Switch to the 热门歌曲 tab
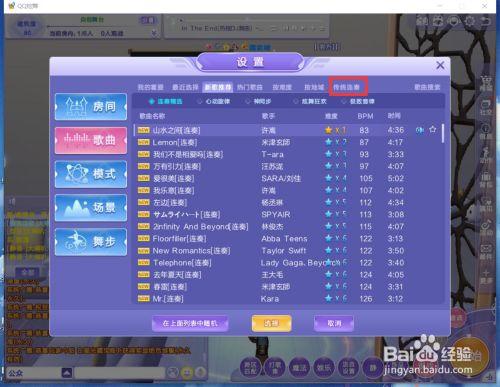 pyautogui.click(x=250, y=87)
